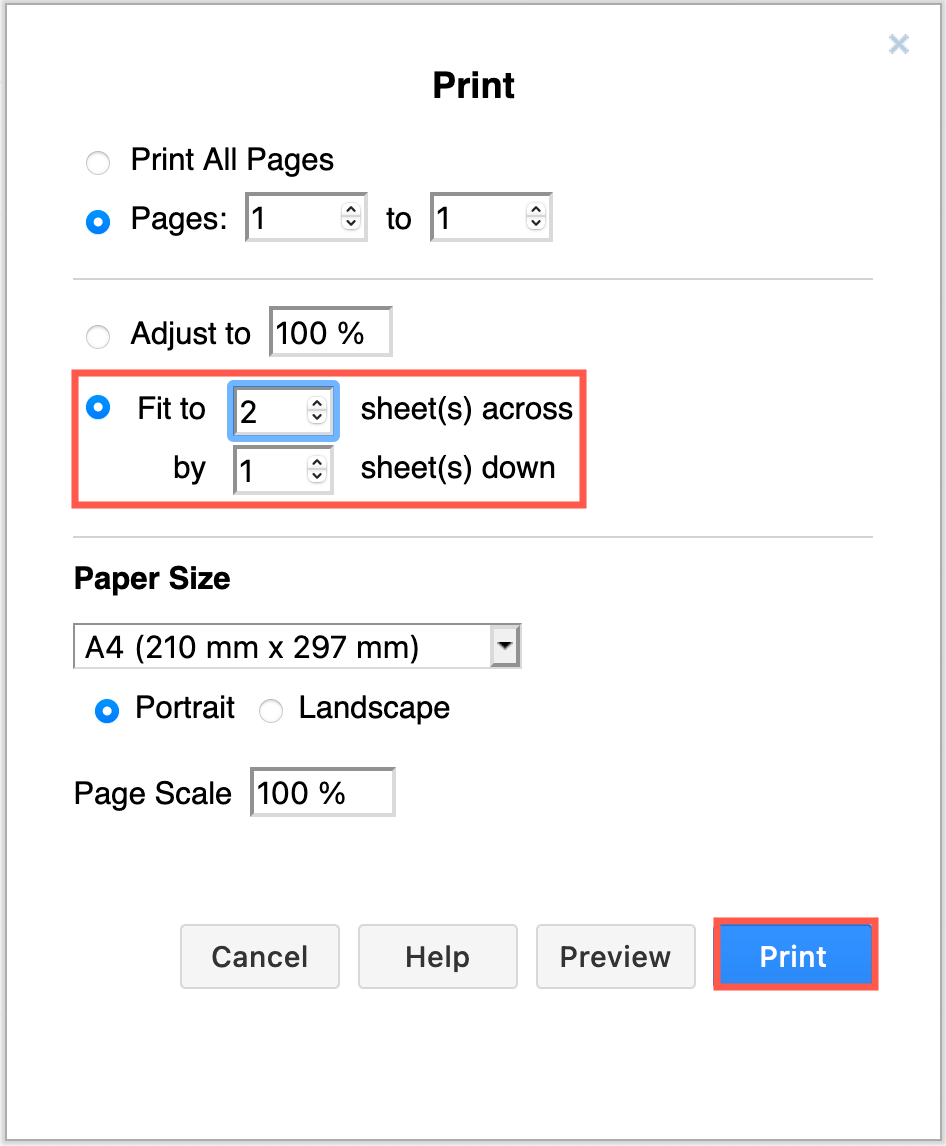946x1146 pixels.
Task: Choose Portrait orientation
Action: pyautogui.click(x=106, y=710)
